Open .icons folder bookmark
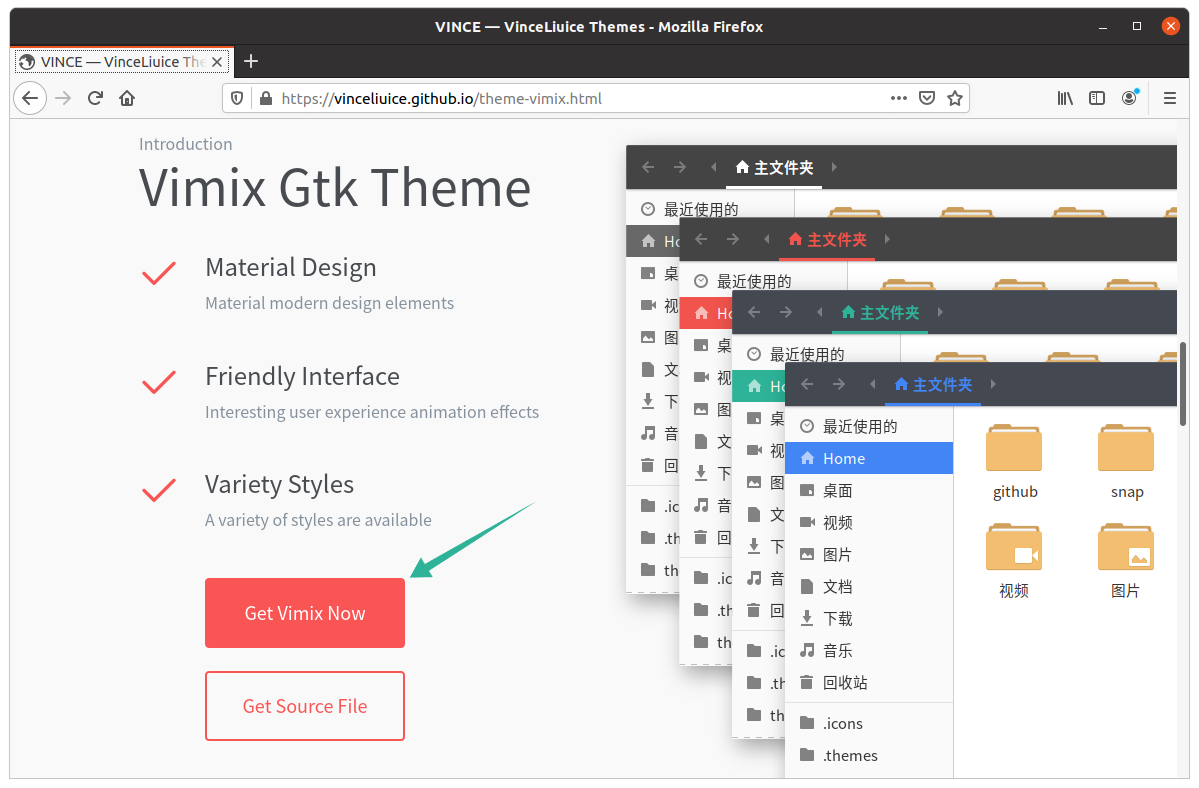This screenshot has height=788, width=1199. point(869,724)
